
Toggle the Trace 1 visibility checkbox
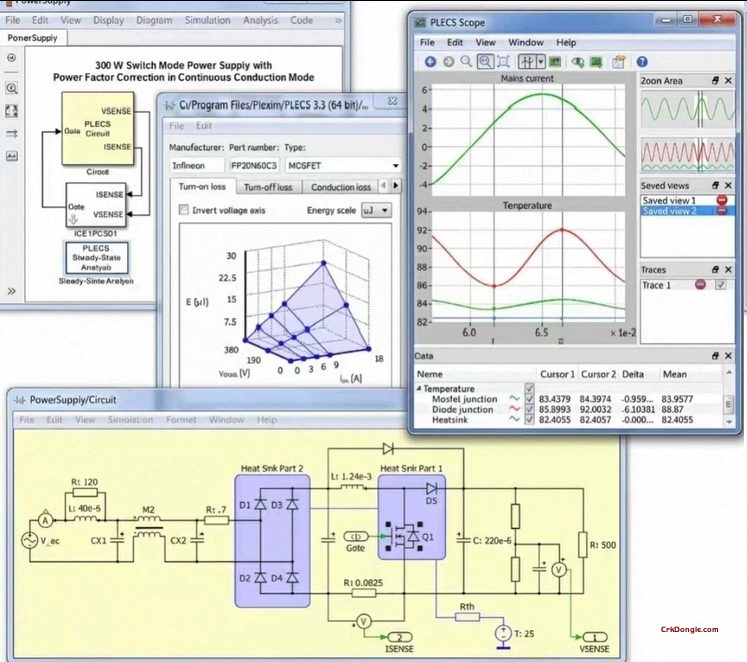[x=721, y=284]
